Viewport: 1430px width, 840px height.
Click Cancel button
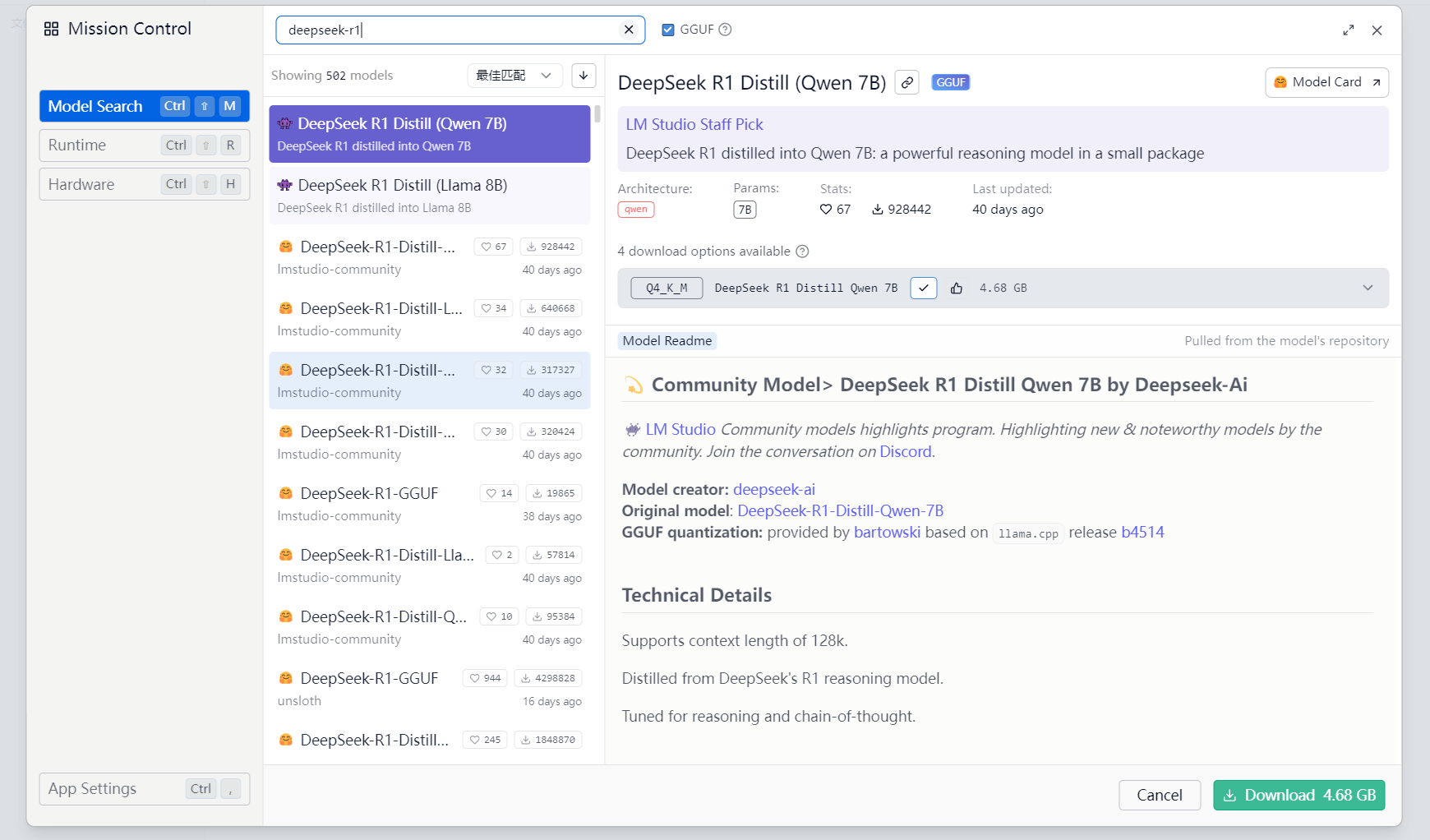click(1160, 795)
